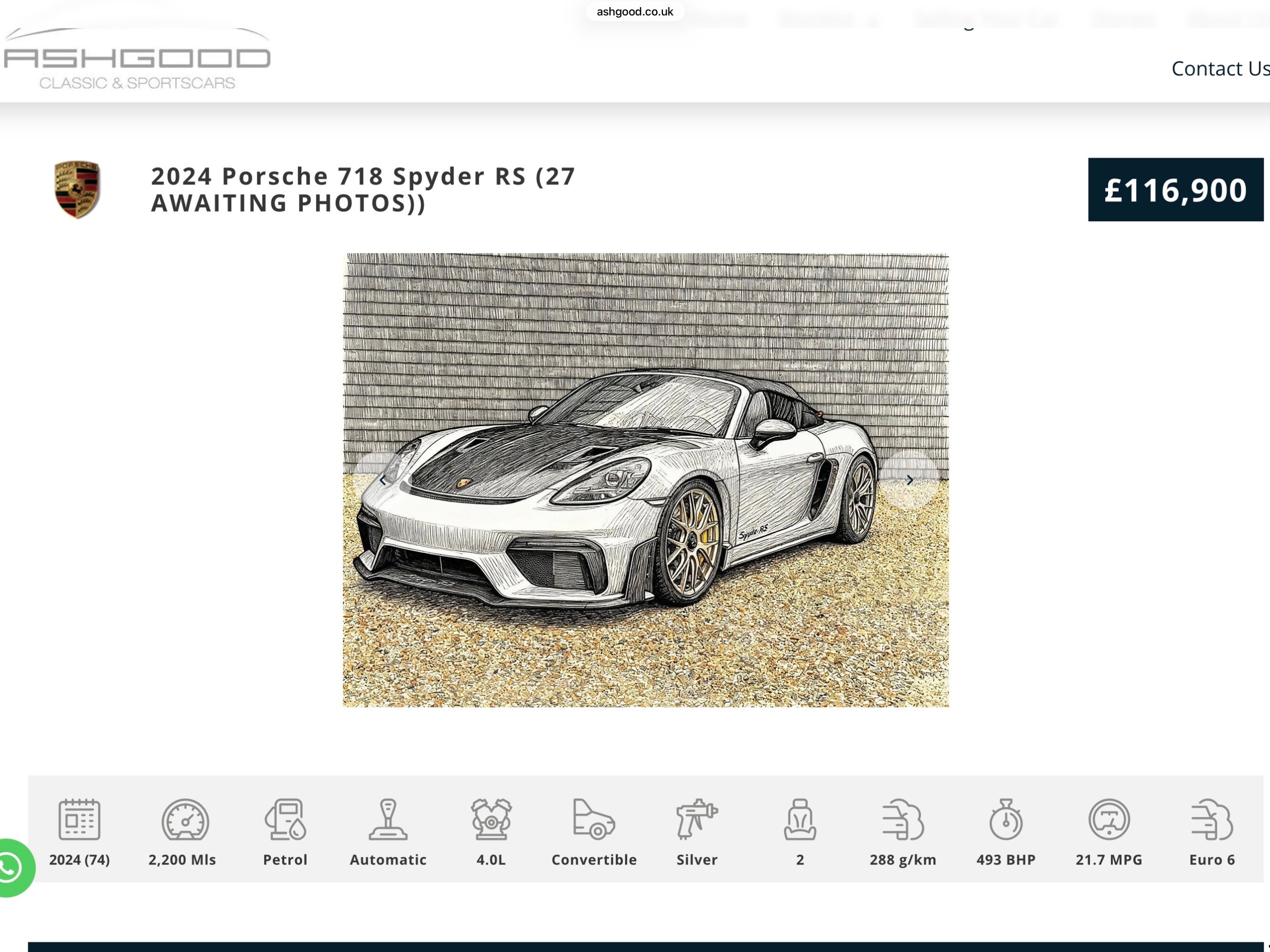Click the mileage speedometer icon

tap(184, 819)
